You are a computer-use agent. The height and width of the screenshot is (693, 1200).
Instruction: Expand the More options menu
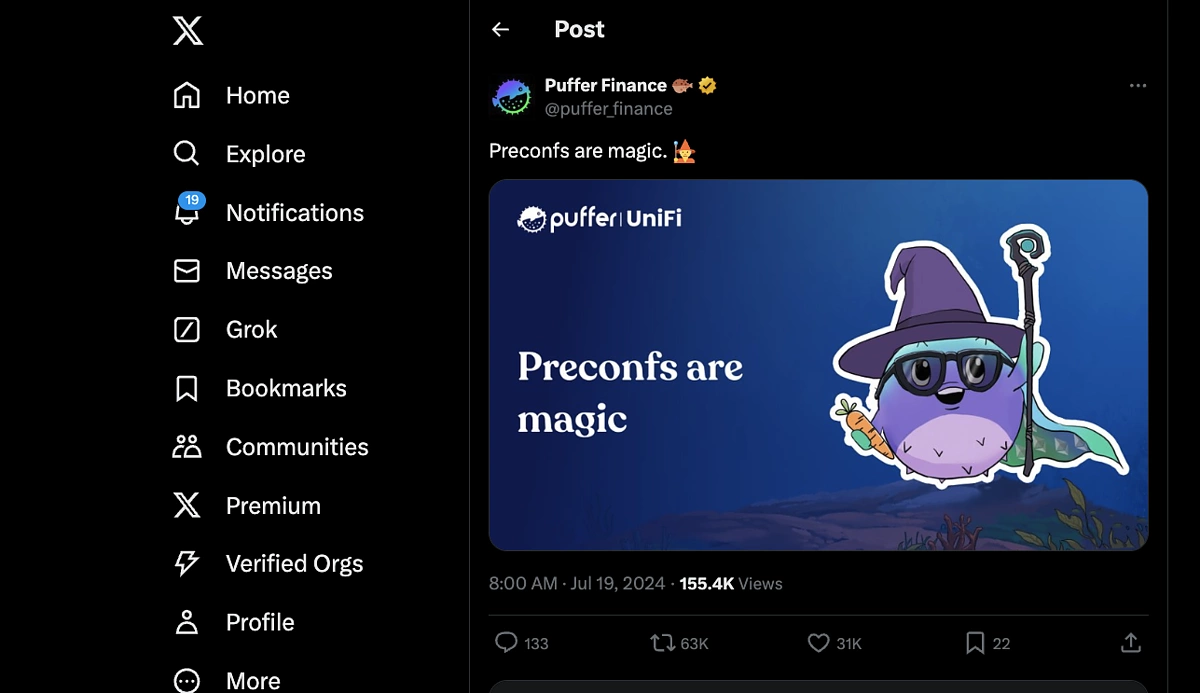(227, 681)
